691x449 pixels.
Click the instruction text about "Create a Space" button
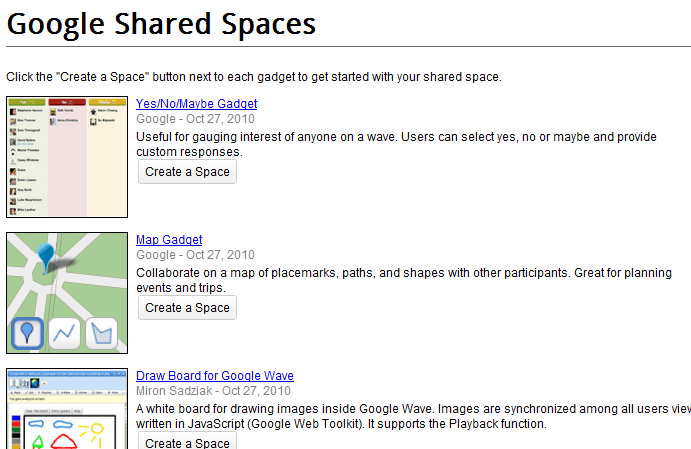coord(254,77)
